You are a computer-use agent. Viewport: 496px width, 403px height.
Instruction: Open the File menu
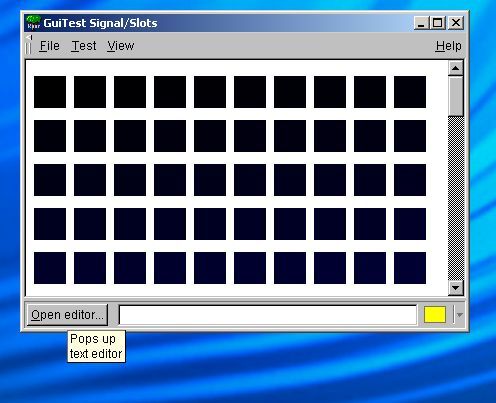click(50, 46)
